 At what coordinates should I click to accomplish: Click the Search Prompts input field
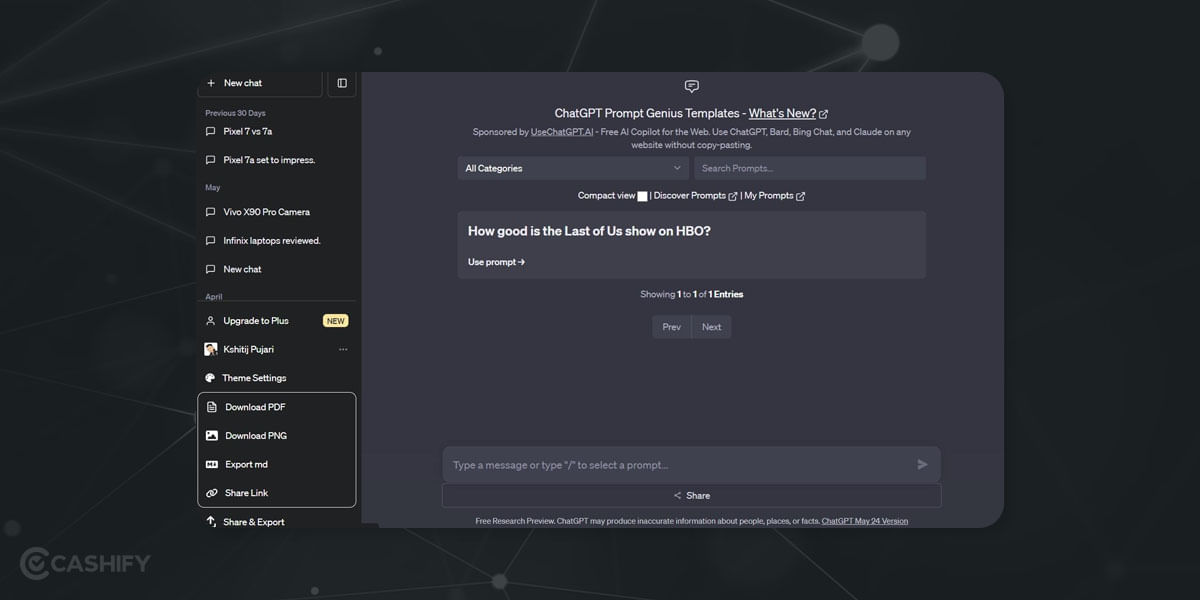click(x=810, y=168)
